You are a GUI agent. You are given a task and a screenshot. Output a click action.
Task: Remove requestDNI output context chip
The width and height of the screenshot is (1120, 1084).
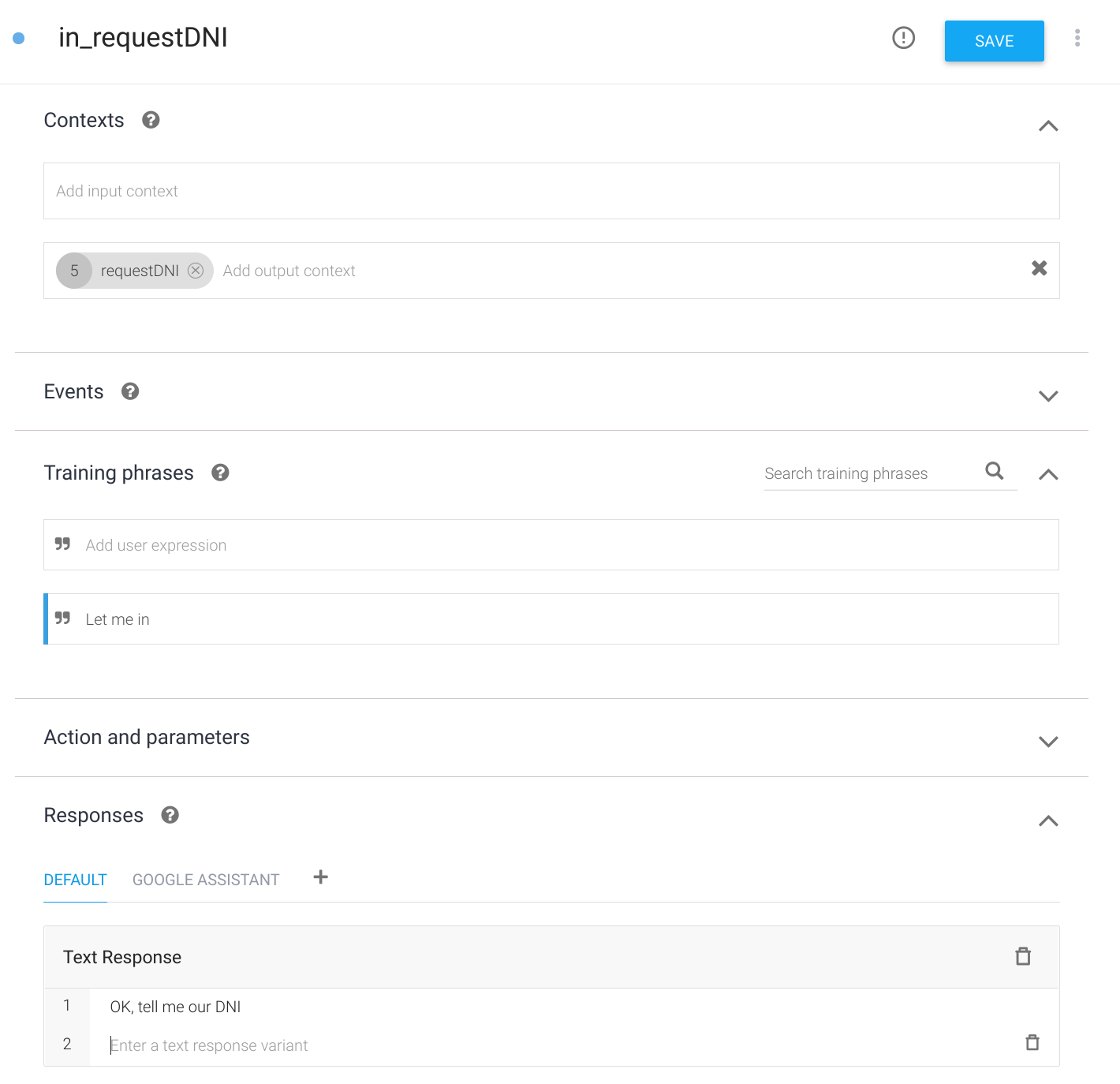pyautogui.click(x=196, y=271)
